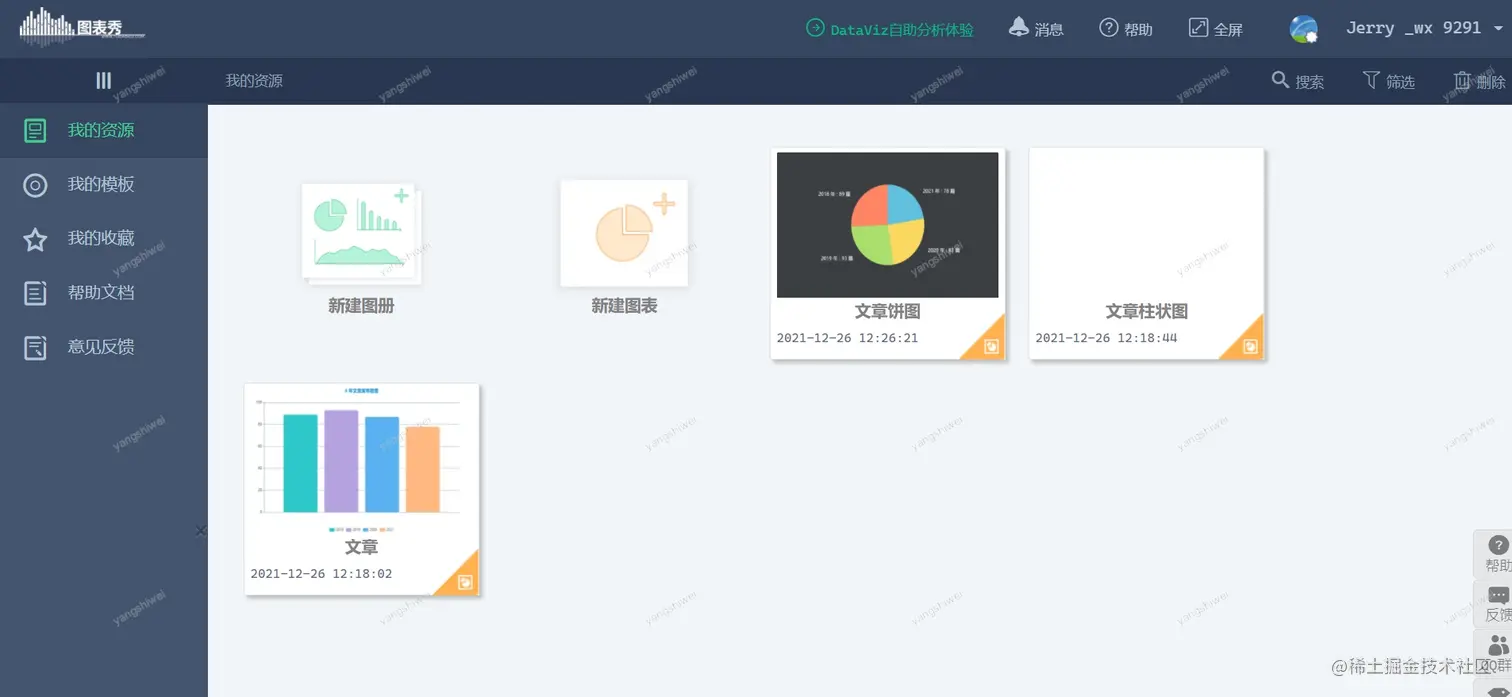Open Jerry _wx 9291 account dropdown arrow
The height and width of the screenshot is (697, 1512).
point(1498,29)
